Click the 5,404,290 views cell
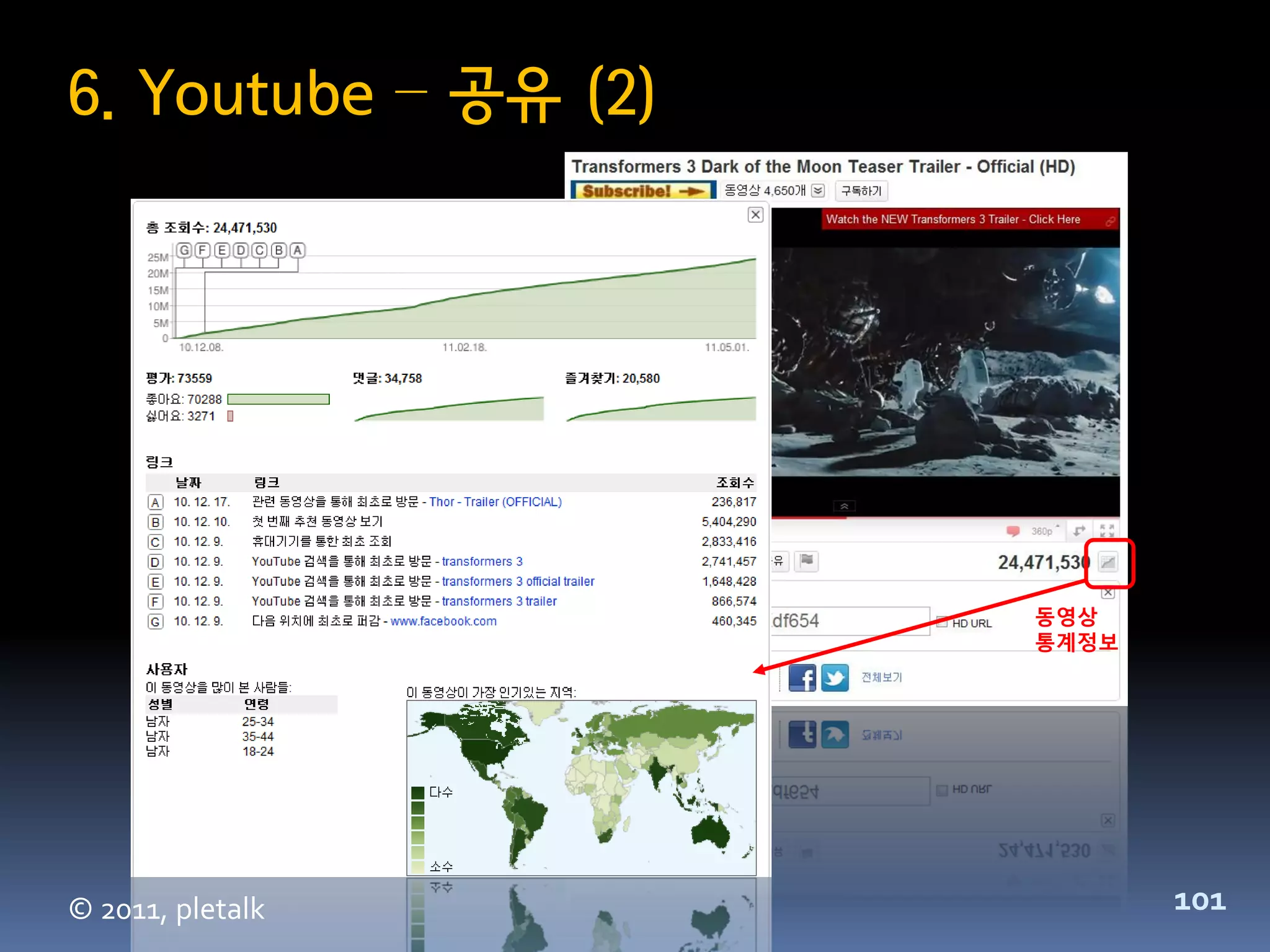The width and height of the screenshot is (1270, 952). [x=729, y=522]
